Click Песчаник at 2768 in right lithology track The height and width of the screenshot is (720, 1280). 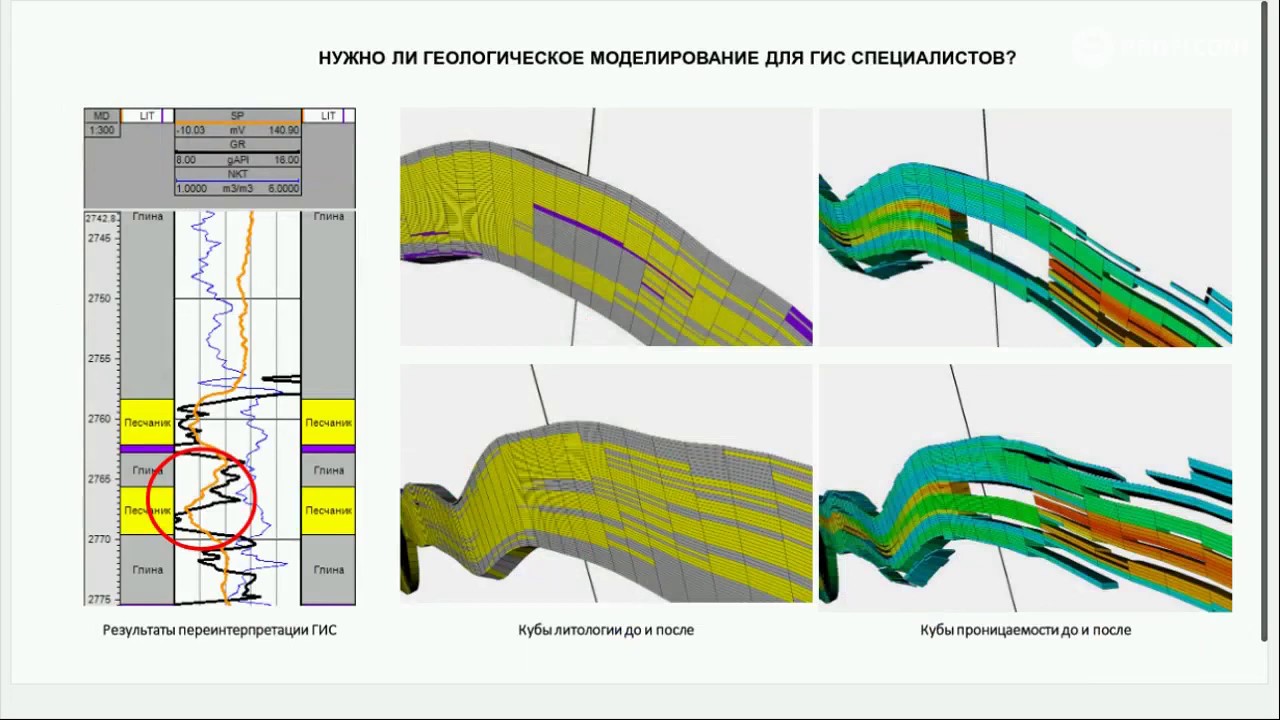coord(328,510)
